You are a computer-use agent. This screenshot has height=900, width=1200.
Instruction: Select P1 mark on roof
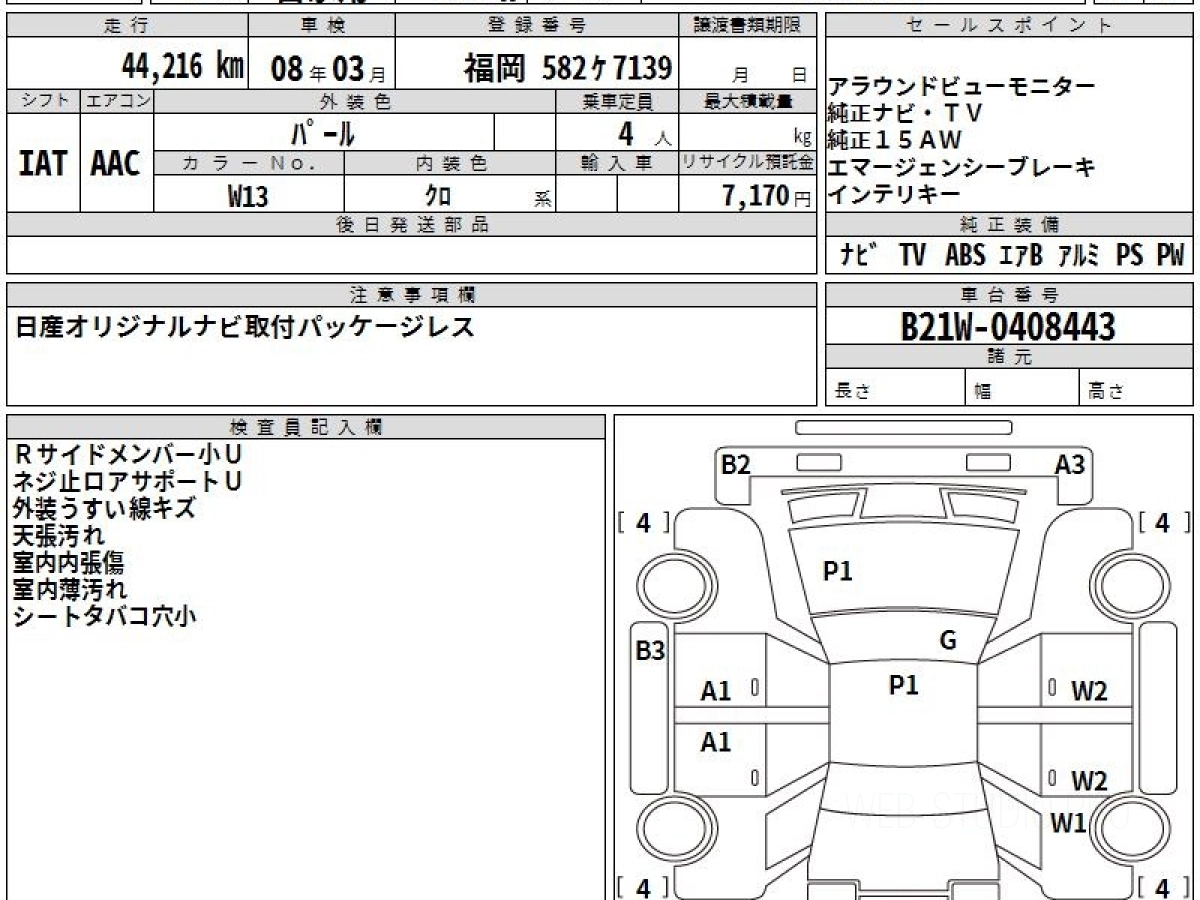point(903,684)
